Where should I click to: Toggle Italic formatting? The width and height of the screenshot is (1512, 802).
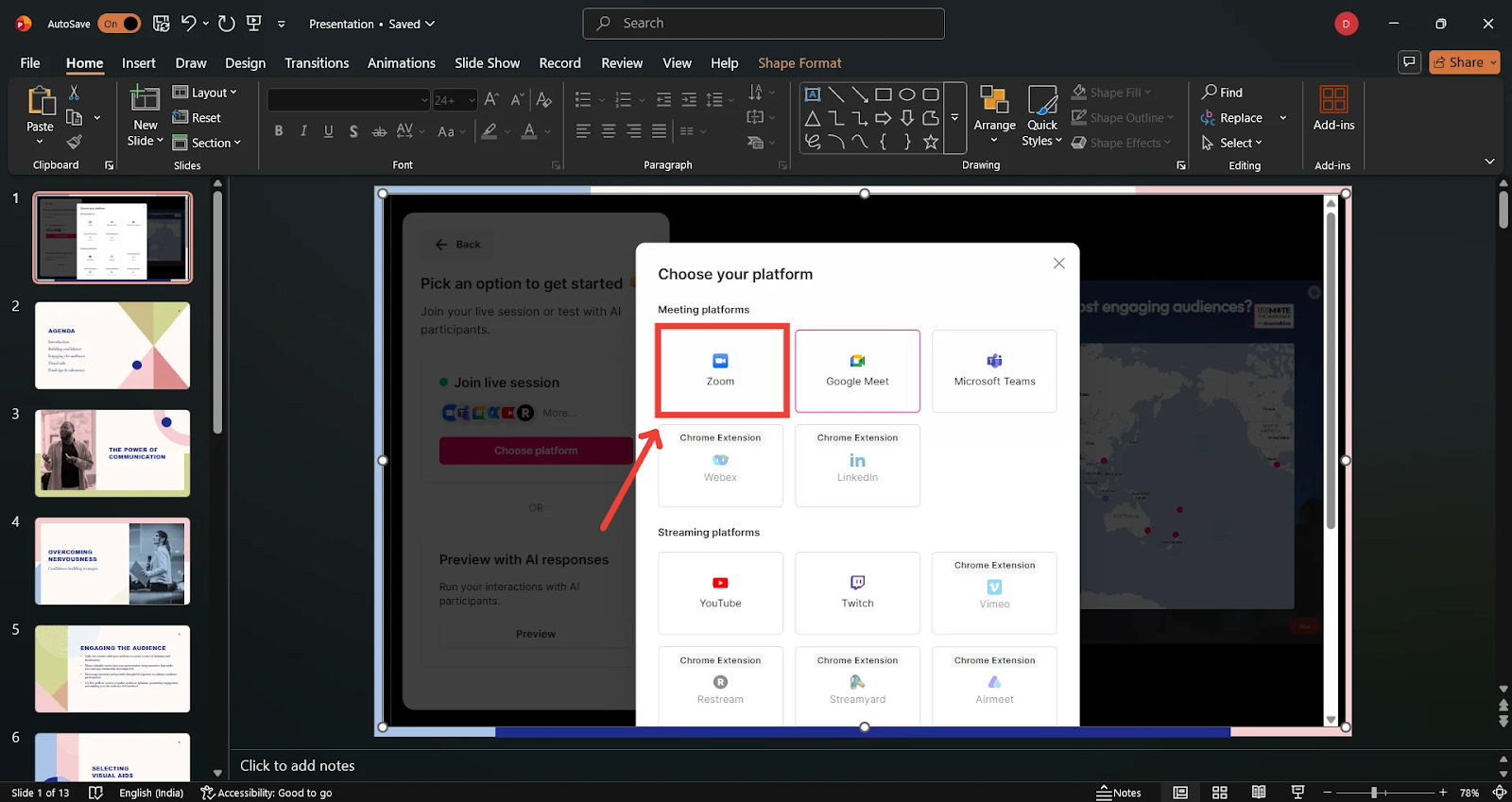(x=303, y=131)
